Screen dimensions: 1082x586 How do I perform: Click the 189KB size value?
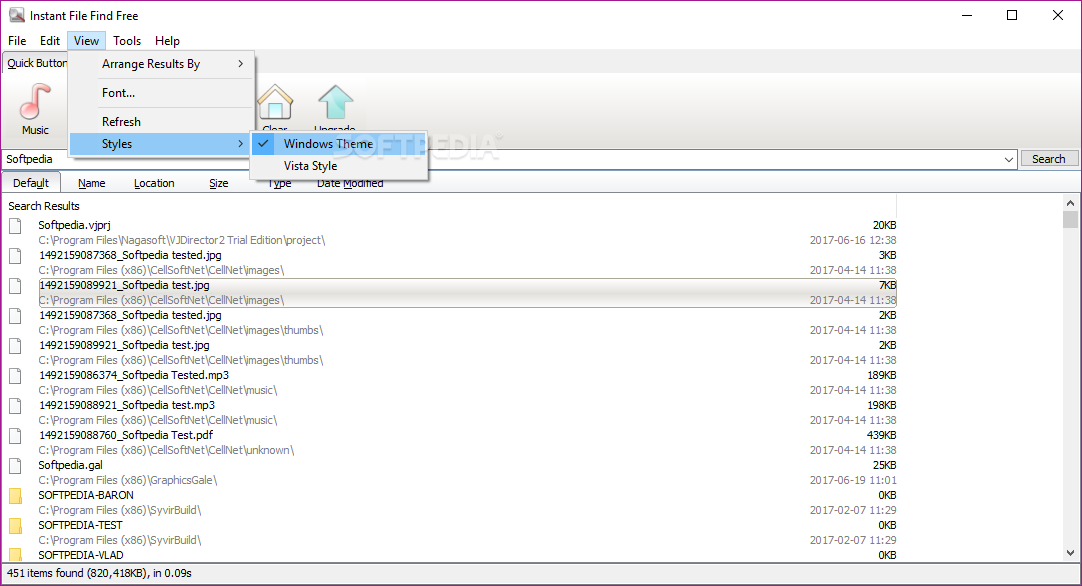click(882, 375)
